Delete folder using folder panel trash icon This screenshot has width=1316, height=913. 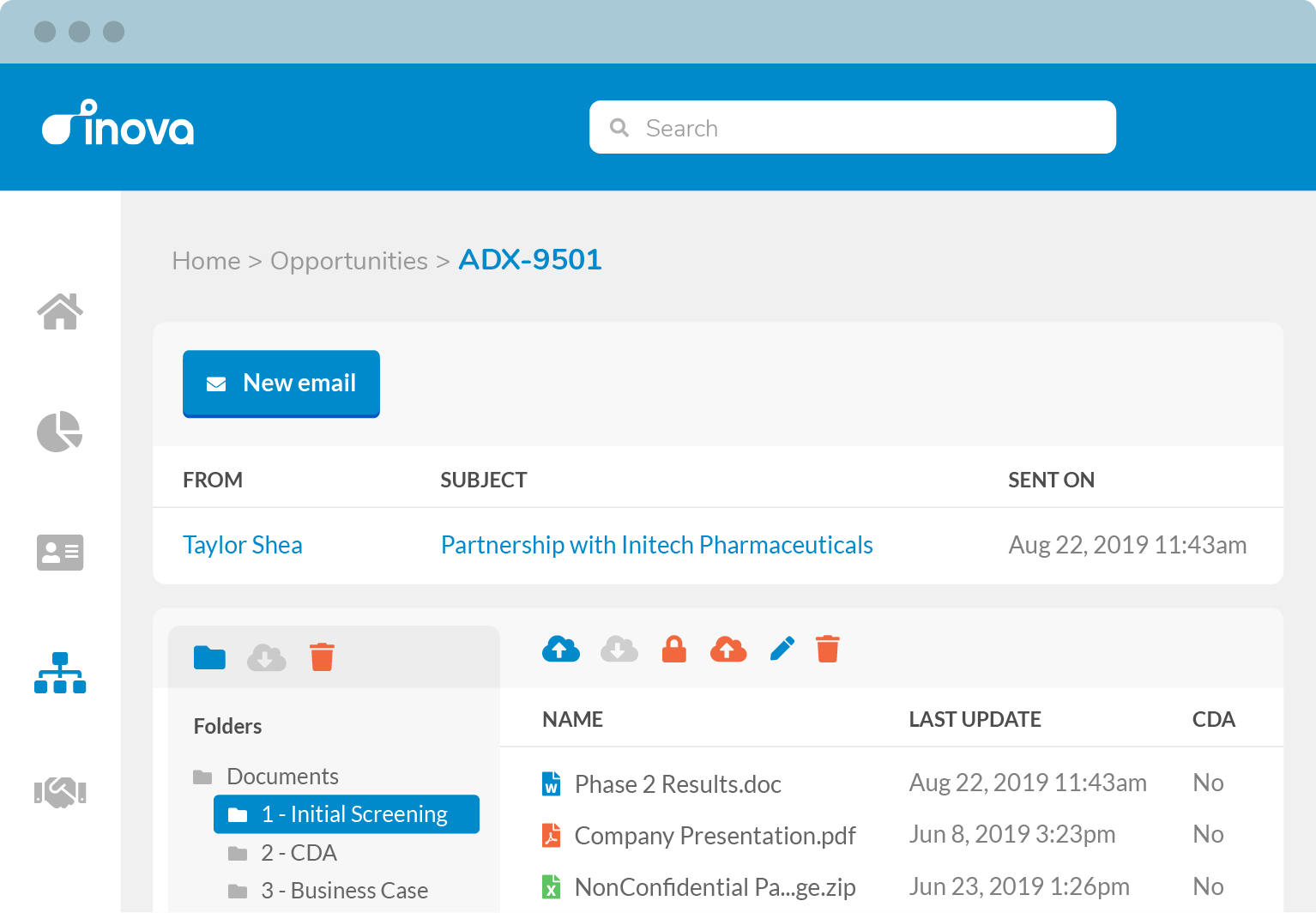point(322,656)
